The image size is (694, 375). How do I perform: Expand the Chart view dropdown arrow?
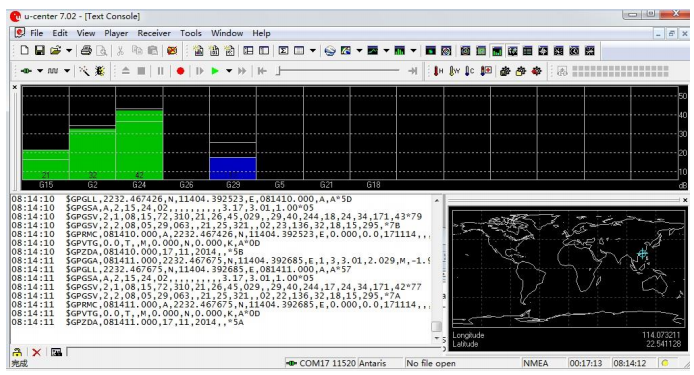(386, 50)
